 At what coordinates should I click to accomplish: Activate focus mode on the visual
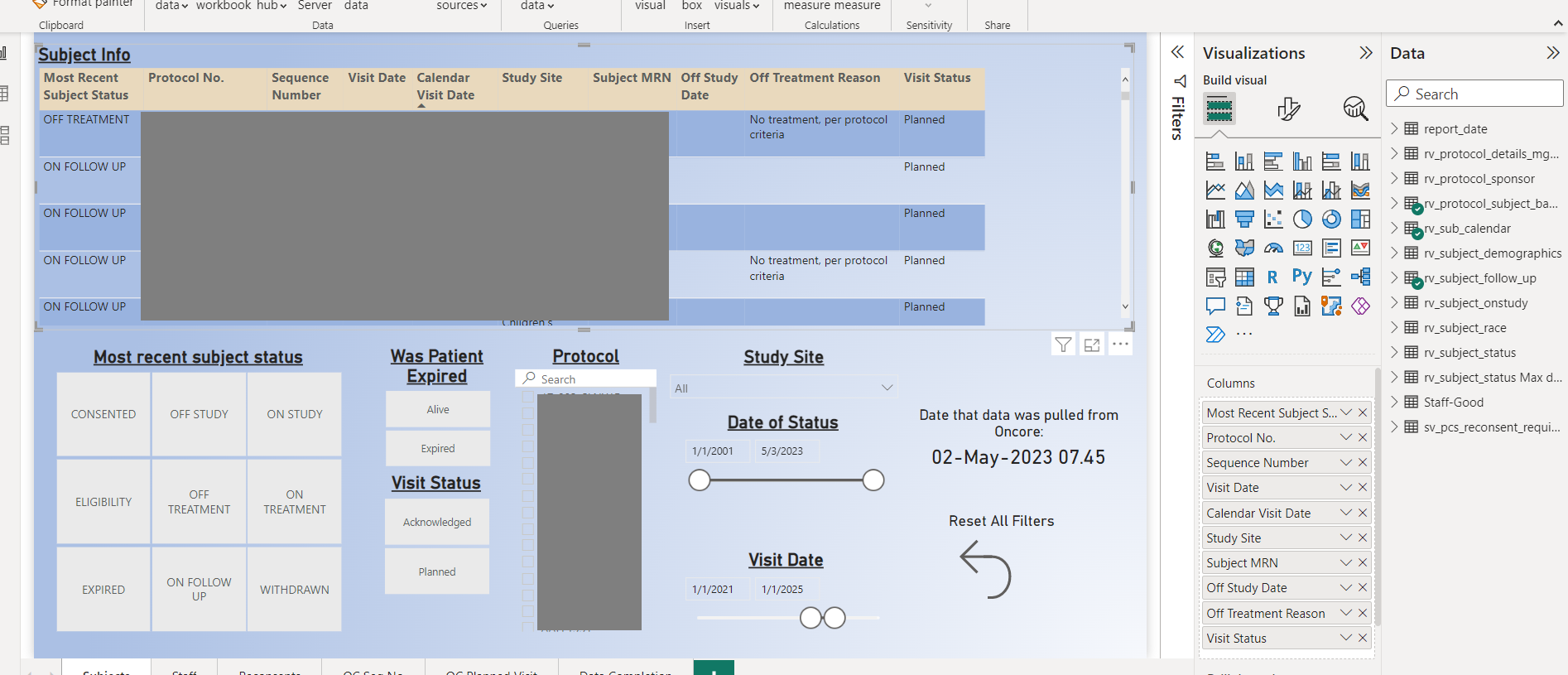(1092, 345)
